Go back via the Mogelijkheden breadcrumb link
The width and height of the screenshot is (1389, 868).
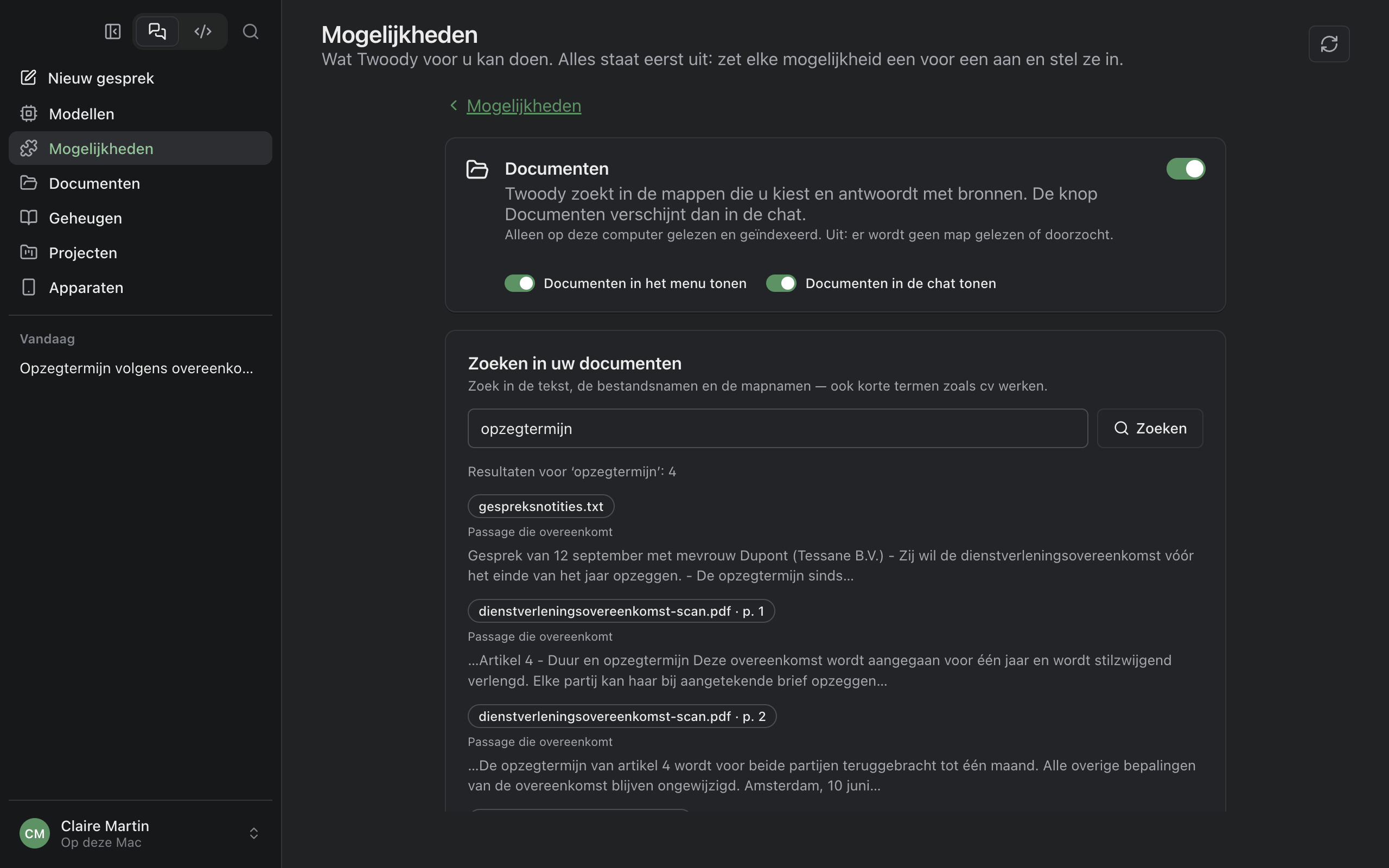tap(524, 106)
